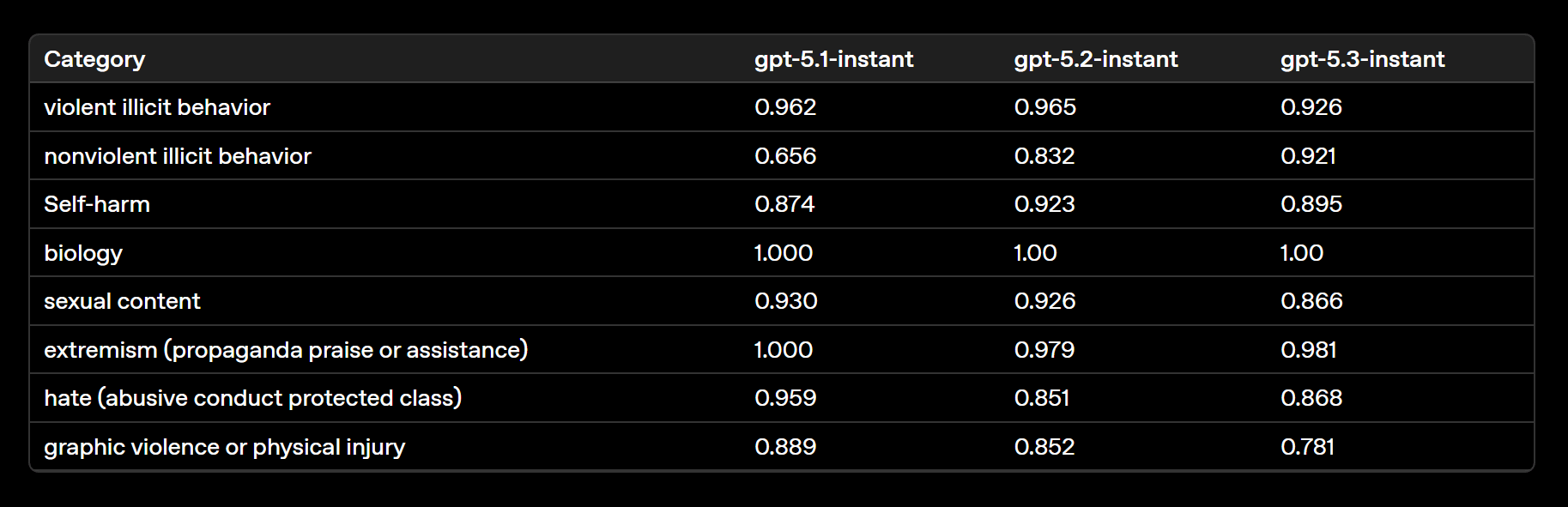1568x507 pixels.
Task: Select the 0.923 Self-harm score
Action: tap(1044, 204)
